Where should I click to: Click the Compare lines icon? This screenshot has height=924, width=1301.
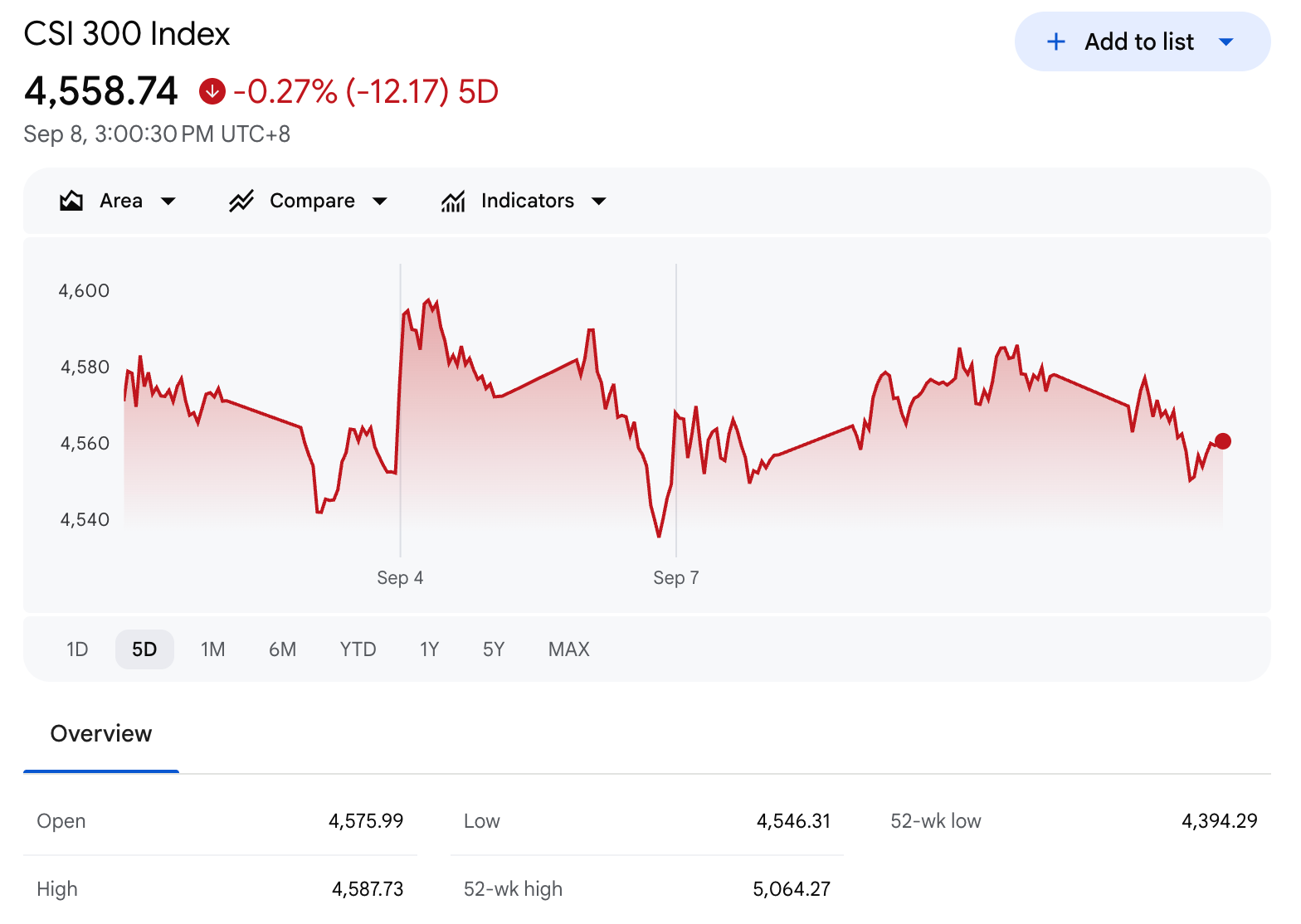pos(241,201)
